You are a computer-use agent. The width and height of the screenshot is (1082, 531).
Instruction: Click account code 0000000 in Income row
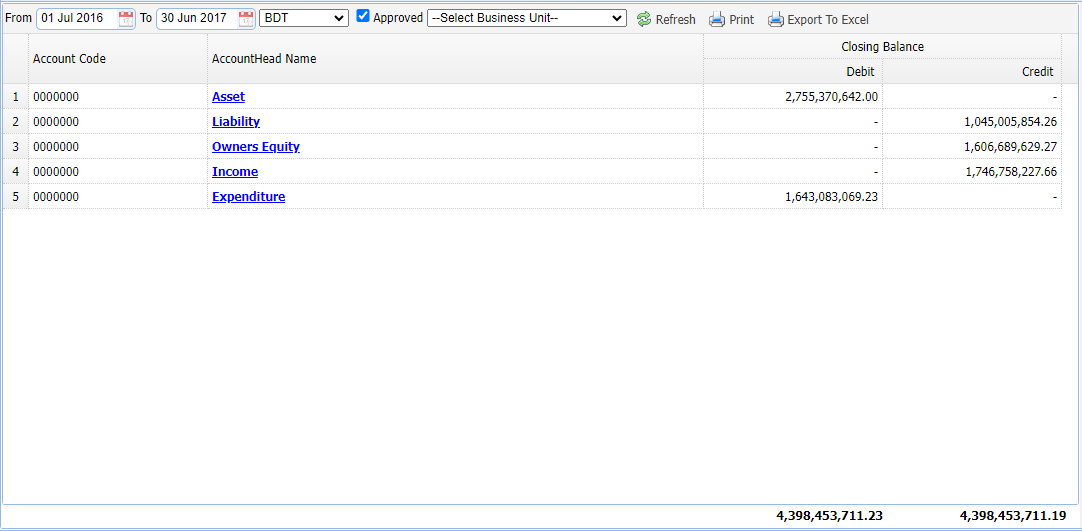click(x=56, y=171)
